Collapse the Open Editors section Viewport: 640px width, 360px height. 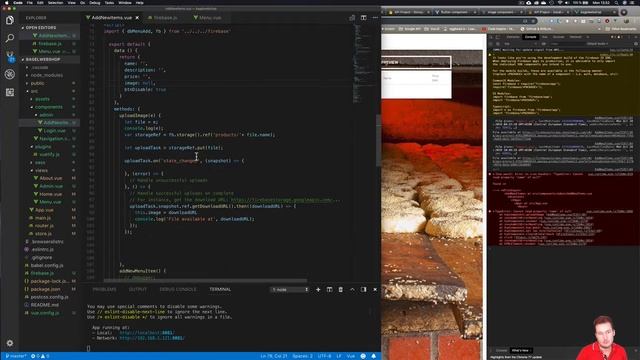coord(41,27)
